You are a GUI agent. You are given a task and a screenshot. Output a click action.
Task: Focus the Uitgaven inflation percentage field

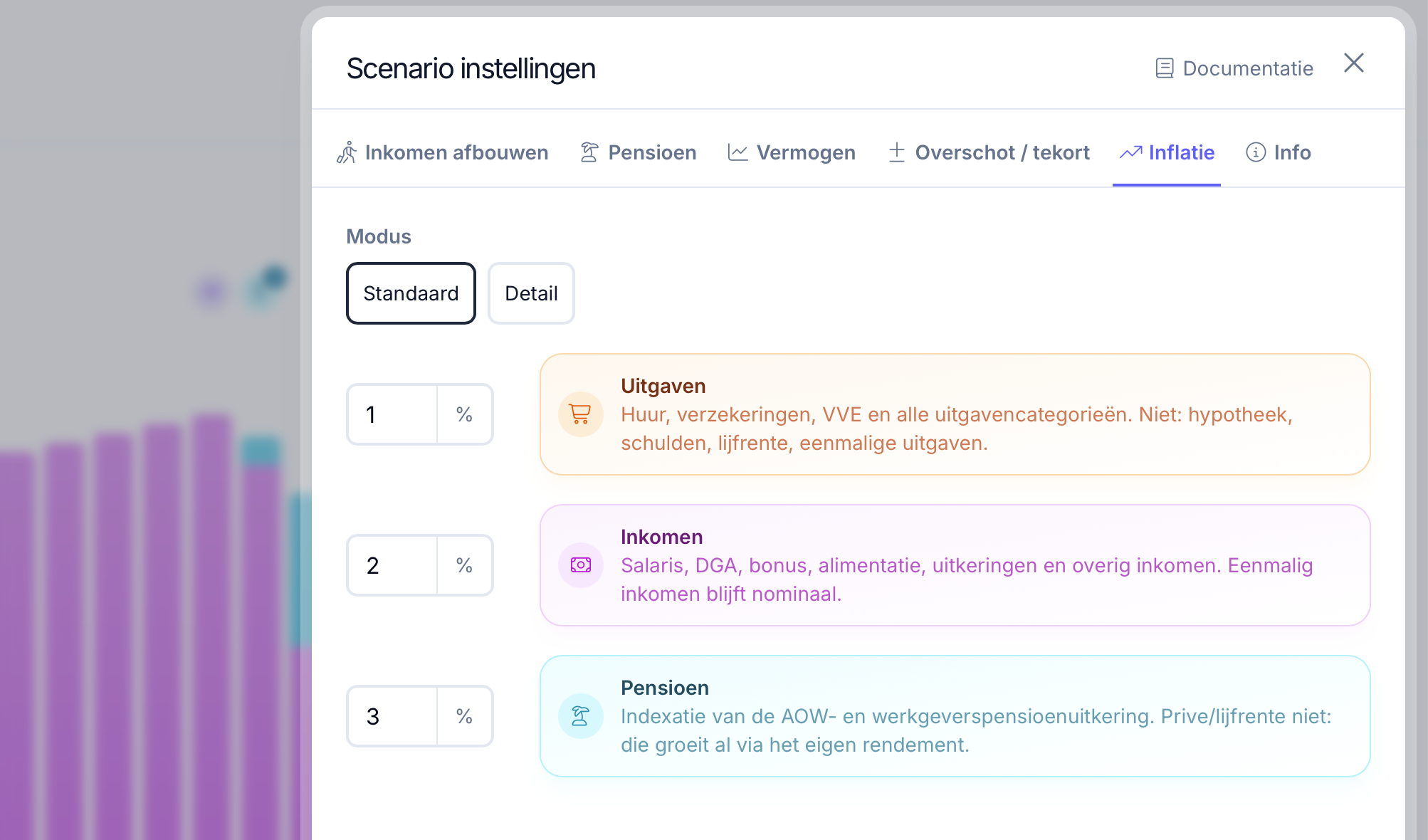click(392, 414)
